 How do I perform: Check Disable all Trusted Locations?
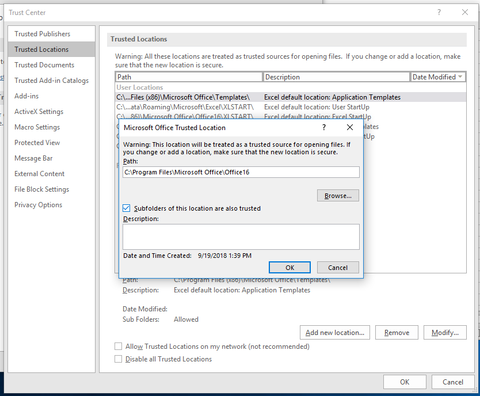(118, 359)
